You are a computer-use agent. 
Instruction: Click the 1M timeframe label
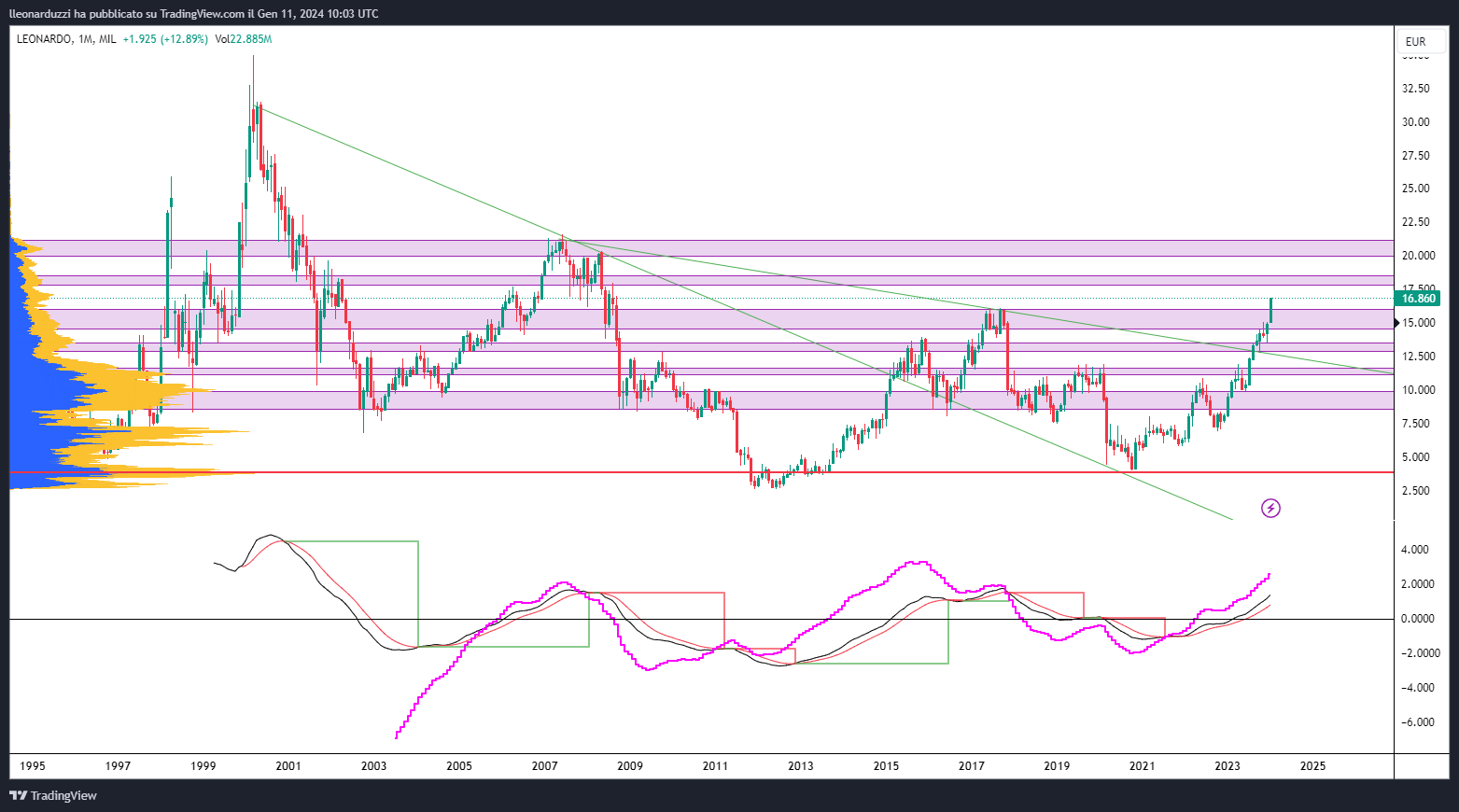coord(86,39)
